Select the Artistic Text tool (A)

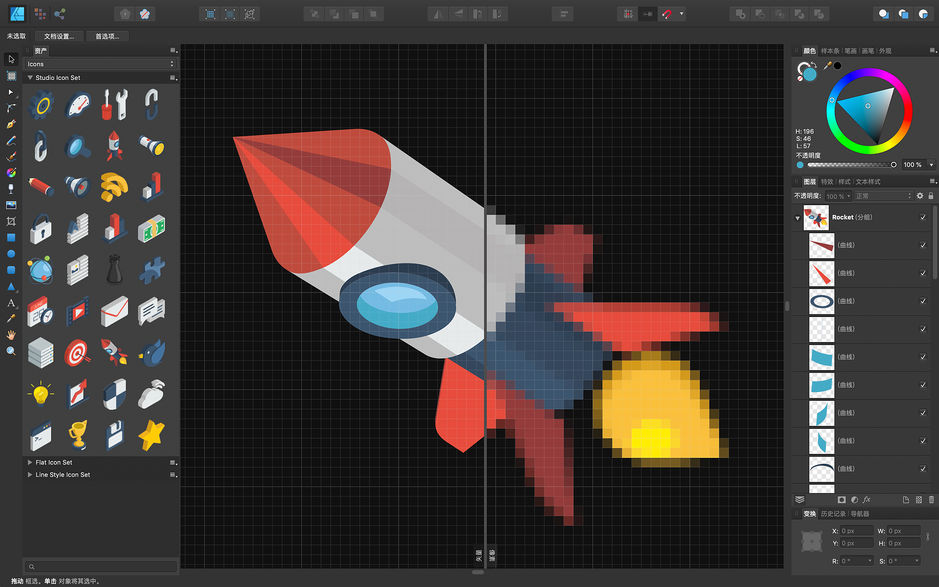(11, 302)
